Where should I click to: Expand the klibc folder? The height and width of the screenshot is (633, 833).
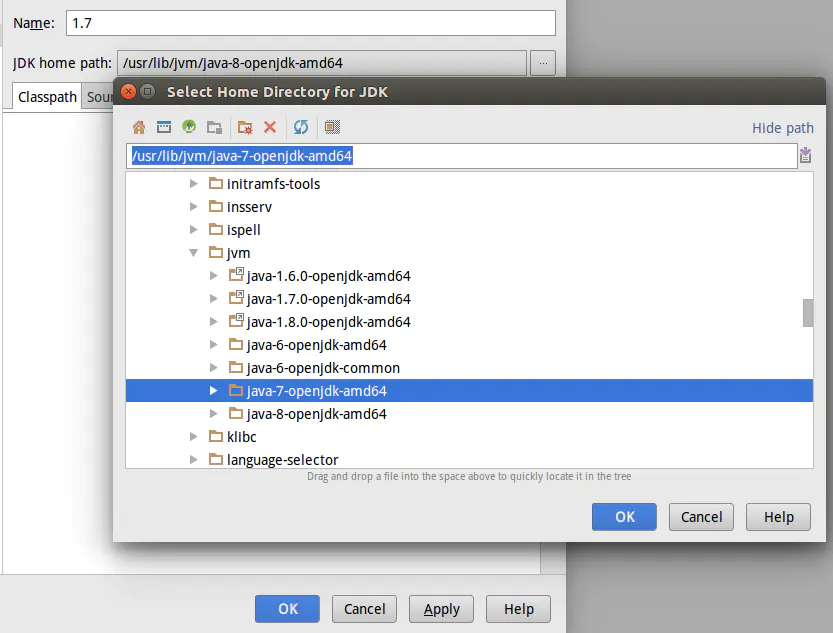click(193, 437)
